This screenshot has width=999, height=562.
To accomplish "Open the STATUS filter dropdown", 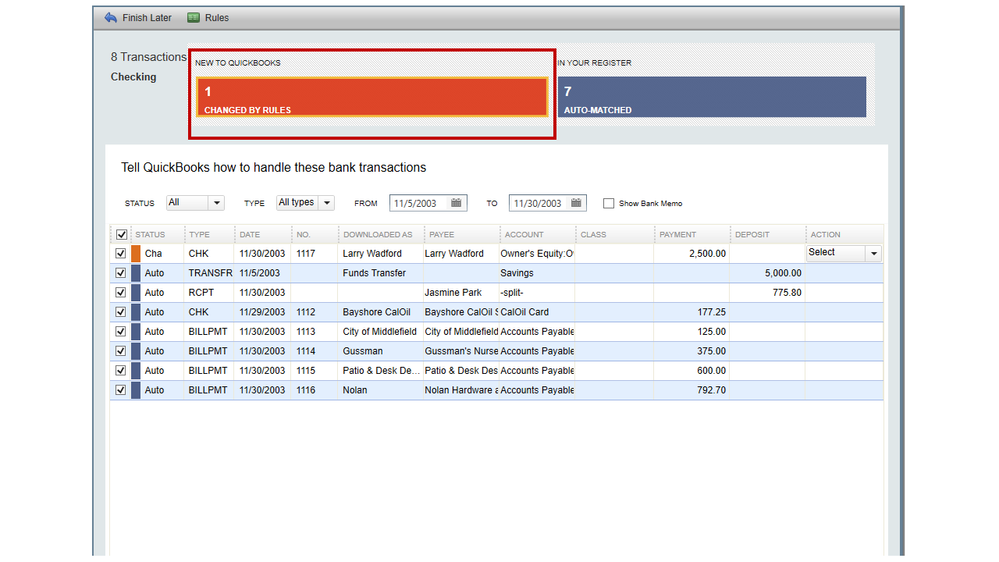I will [x=196, y=203].
